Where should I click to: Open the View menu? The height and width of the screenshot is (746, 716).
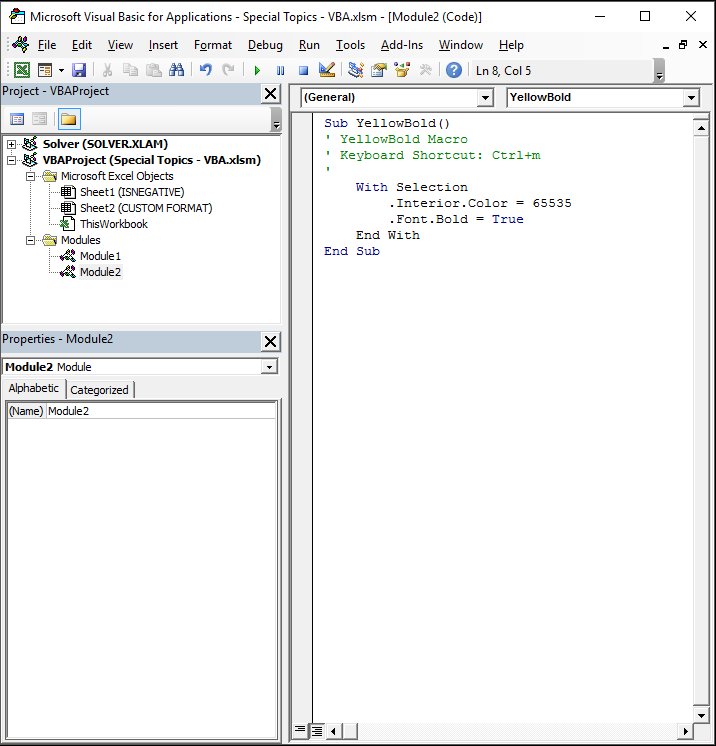[x=120, y=45]
